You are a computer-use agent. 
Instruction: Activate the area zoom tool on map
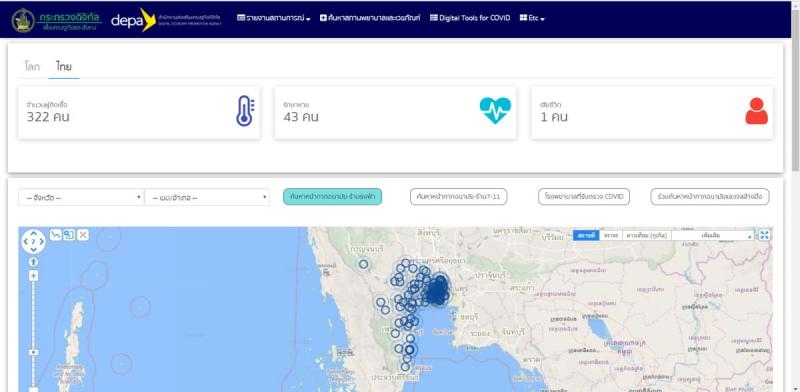(69, 235)
